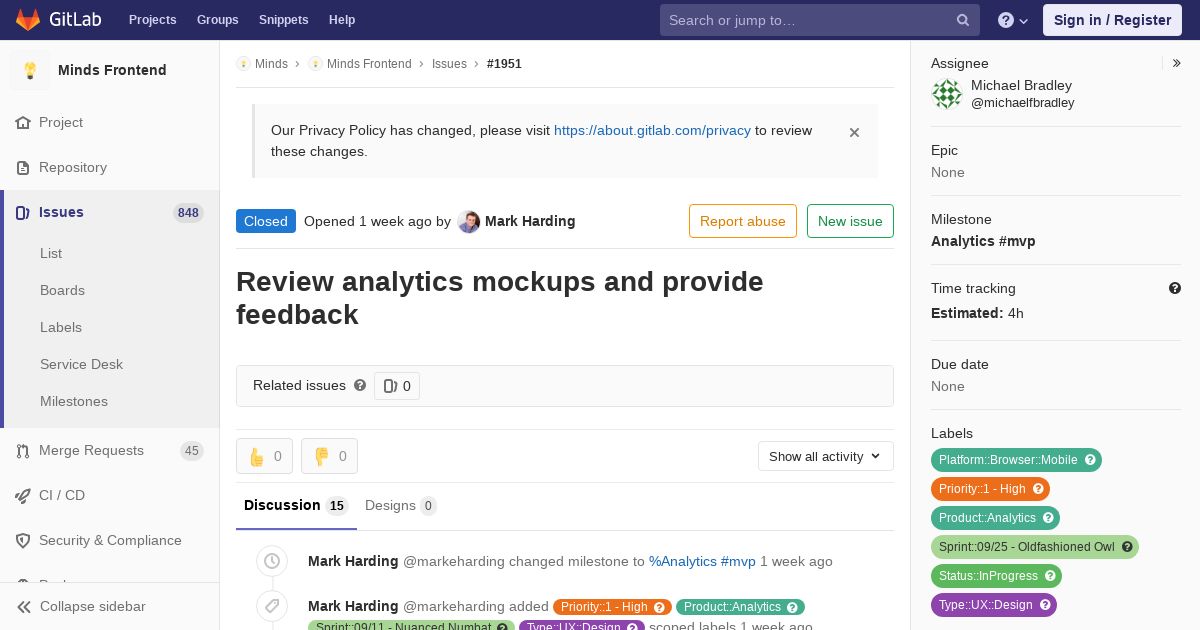Click the Sign in / Register button
This screenshot has height=630, width=1200.
[x=1112, y=20]
